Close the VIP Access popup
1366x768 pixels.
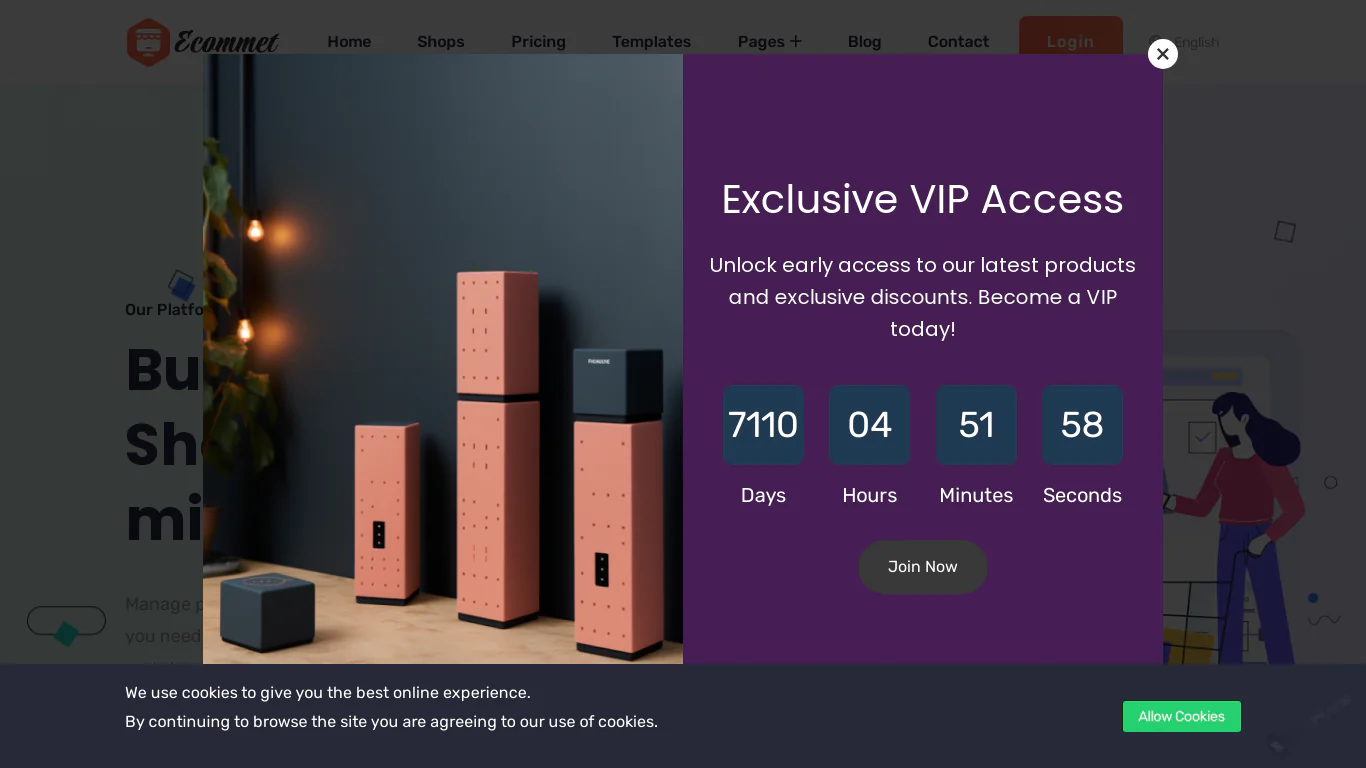[1162, 54]
